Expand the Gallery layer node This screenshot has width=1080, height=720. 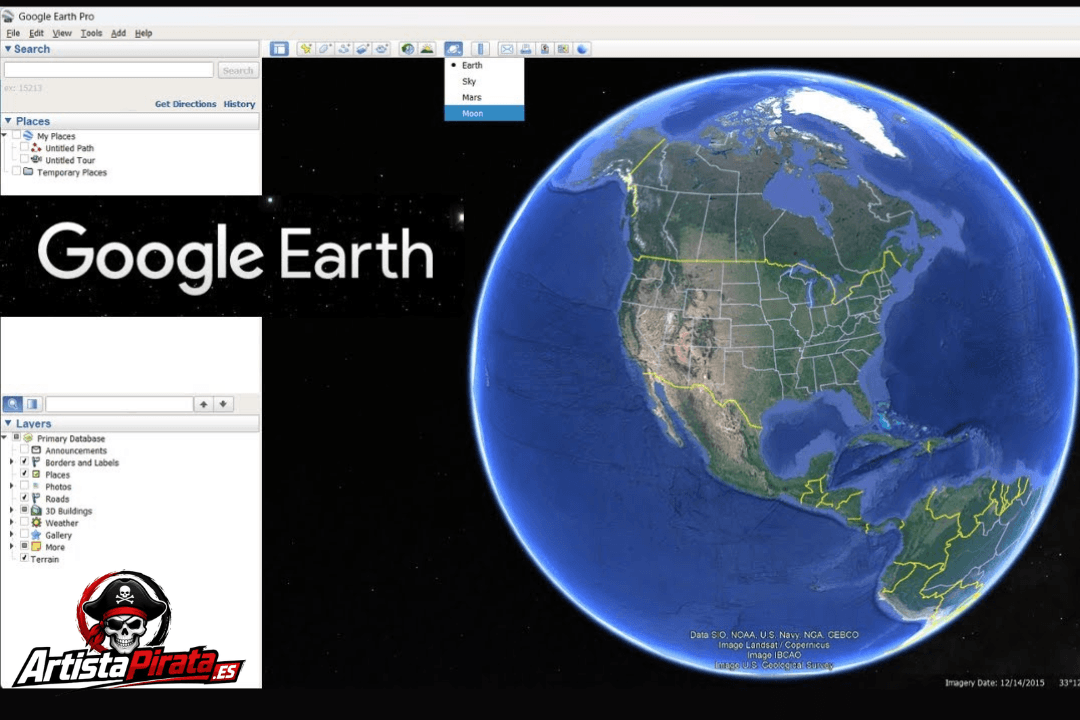[11, 535]
